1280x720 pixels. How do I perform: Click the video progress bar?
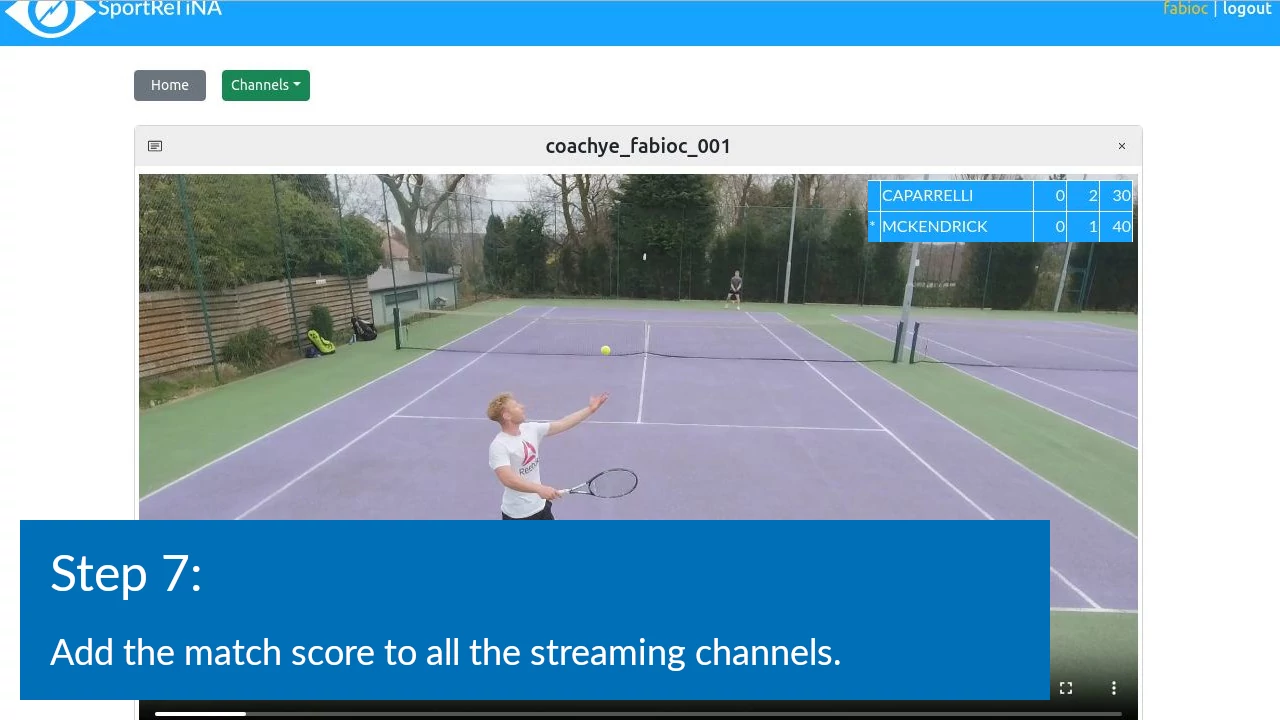coord(638,713)
